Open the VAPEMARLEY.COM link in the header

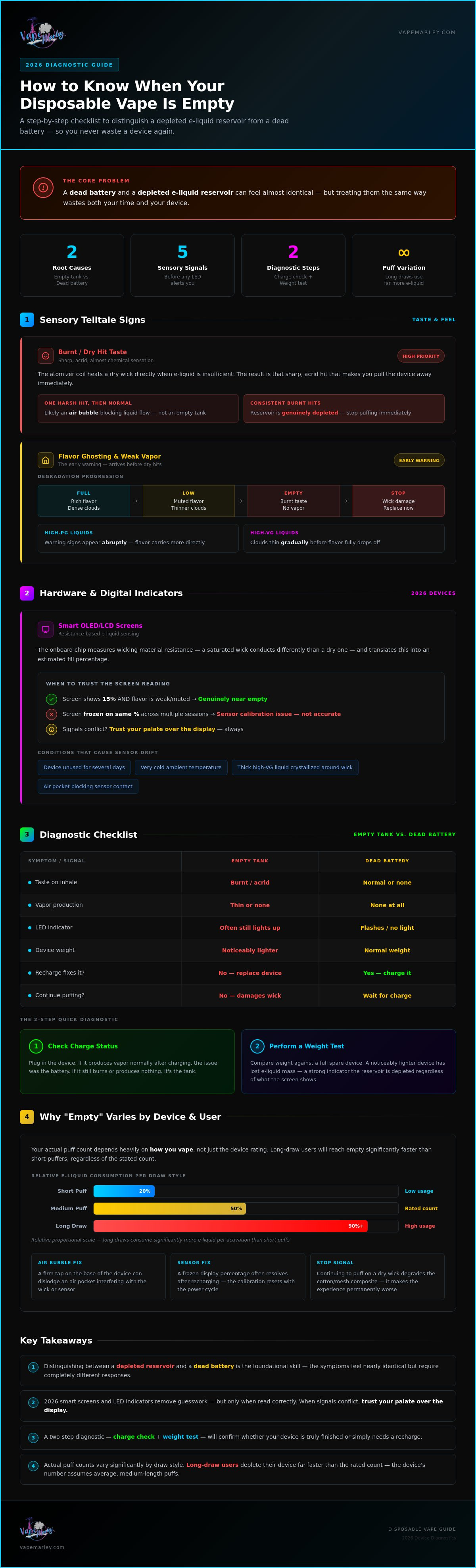point(427,32)
